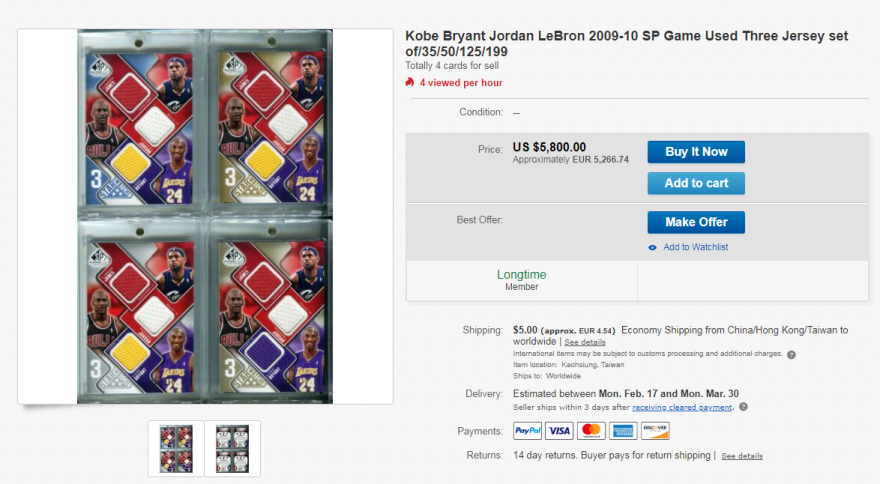Open See details link for returns
The image size is (880, 484).
[x=742, y=456]
